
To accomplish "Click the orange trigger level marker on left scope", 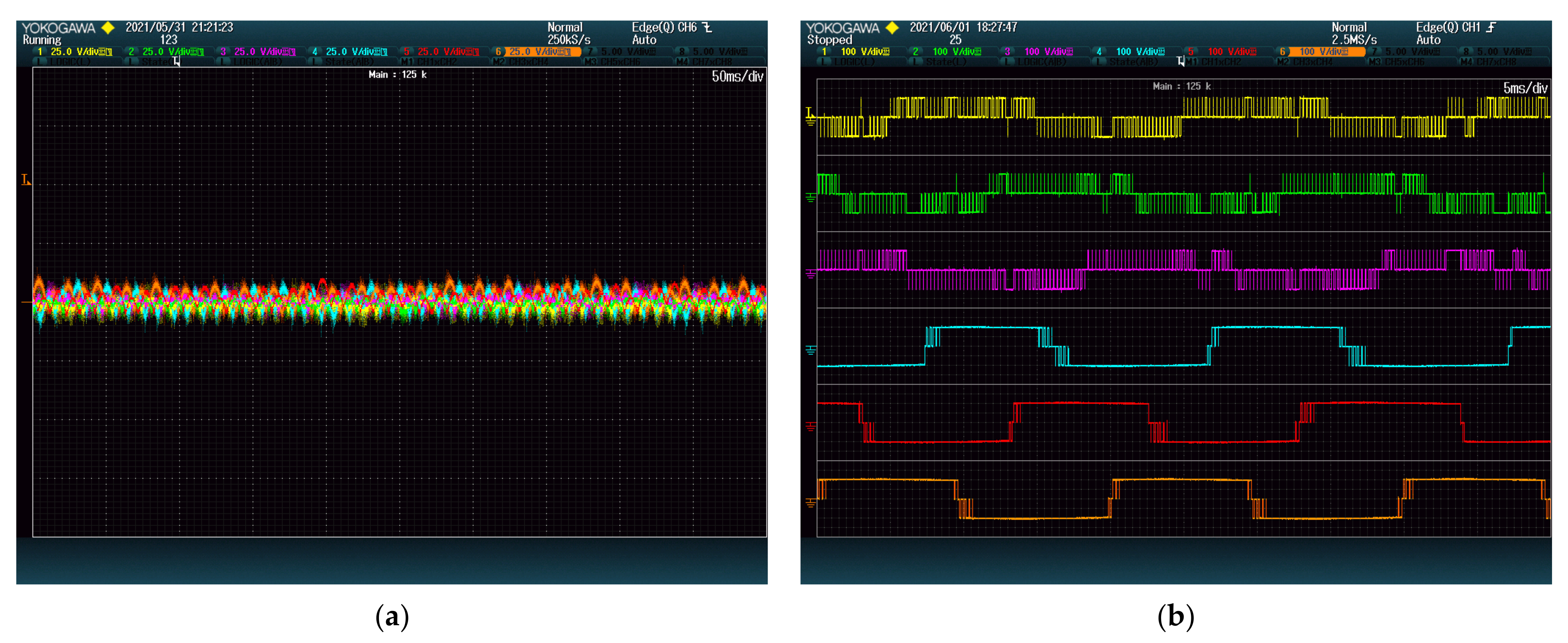I will tap(25, 180).
